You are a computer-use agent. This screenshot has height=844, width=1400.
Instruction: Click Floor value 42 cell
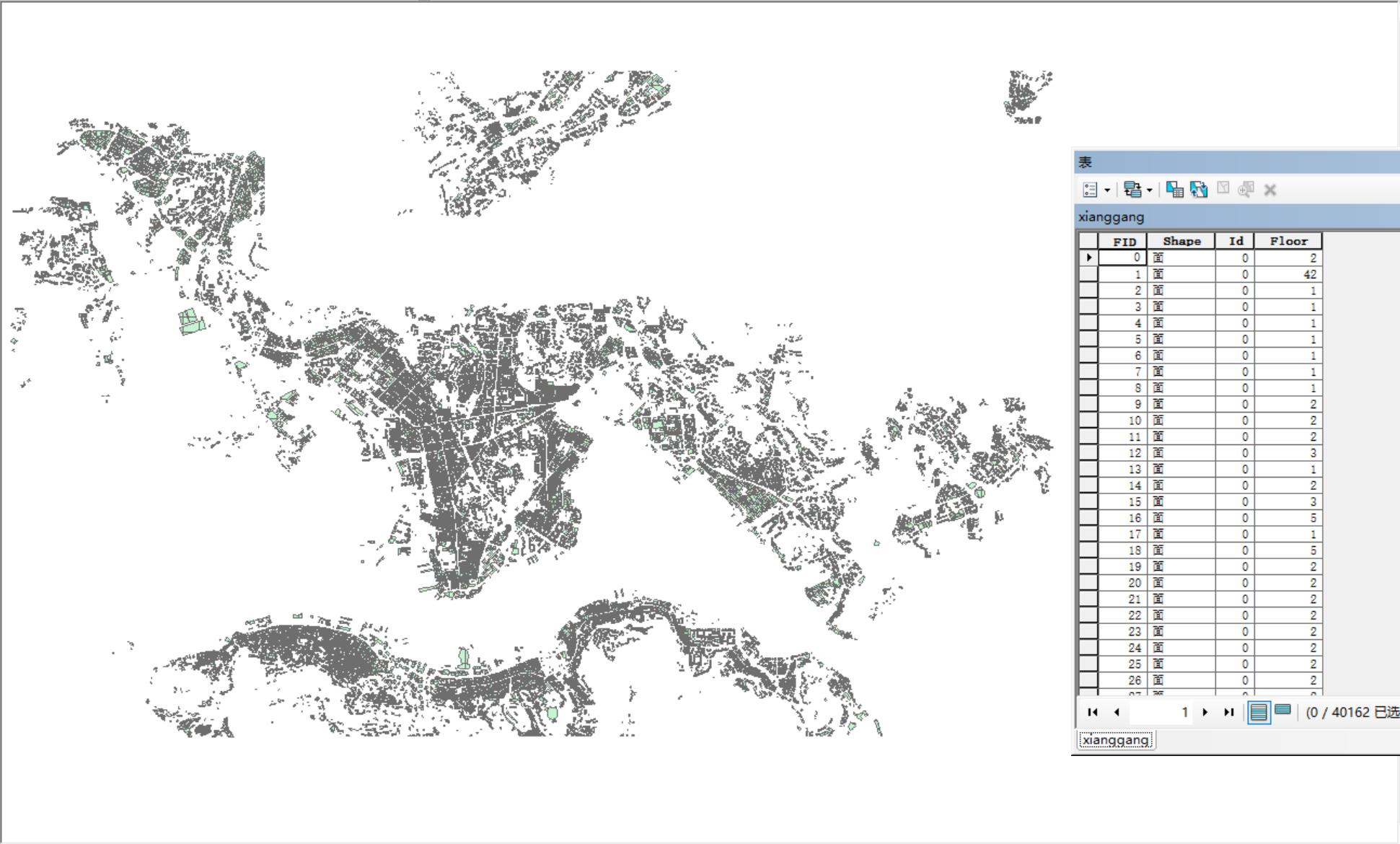tap(1288, 274)
